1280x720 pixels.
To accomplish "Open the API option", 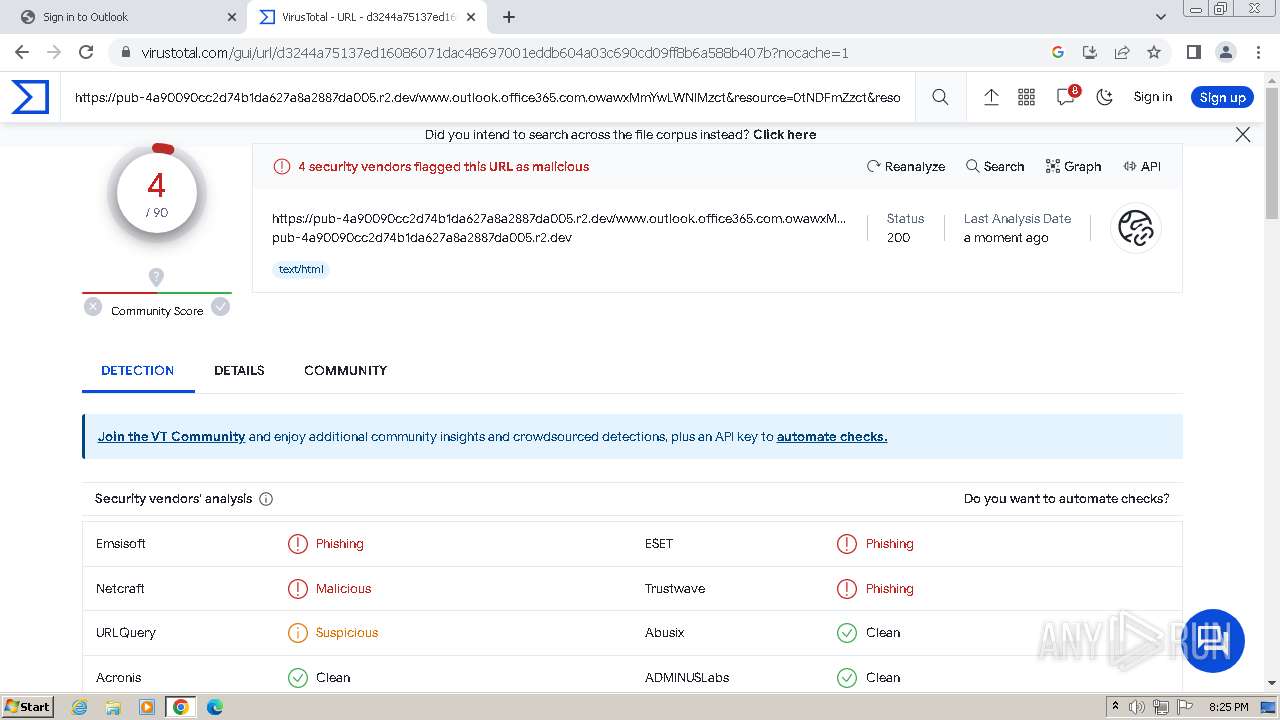I will pos(1142,166).
